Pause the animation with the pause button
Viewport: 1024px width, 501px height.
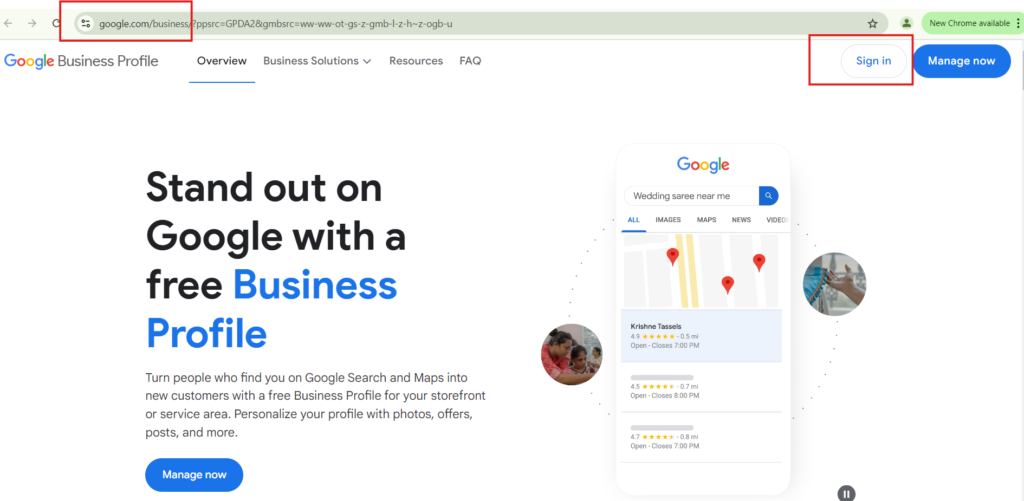click(846, 493)
